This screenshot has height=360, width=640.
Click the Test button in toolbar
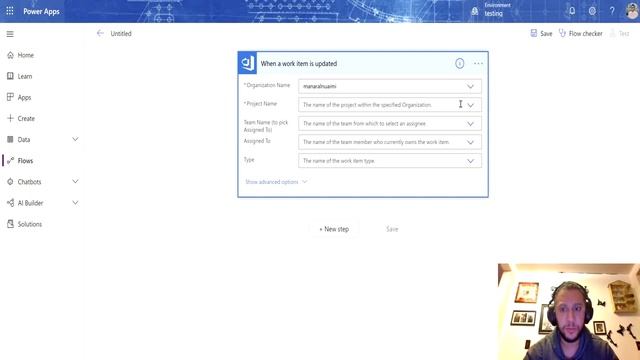620,33
